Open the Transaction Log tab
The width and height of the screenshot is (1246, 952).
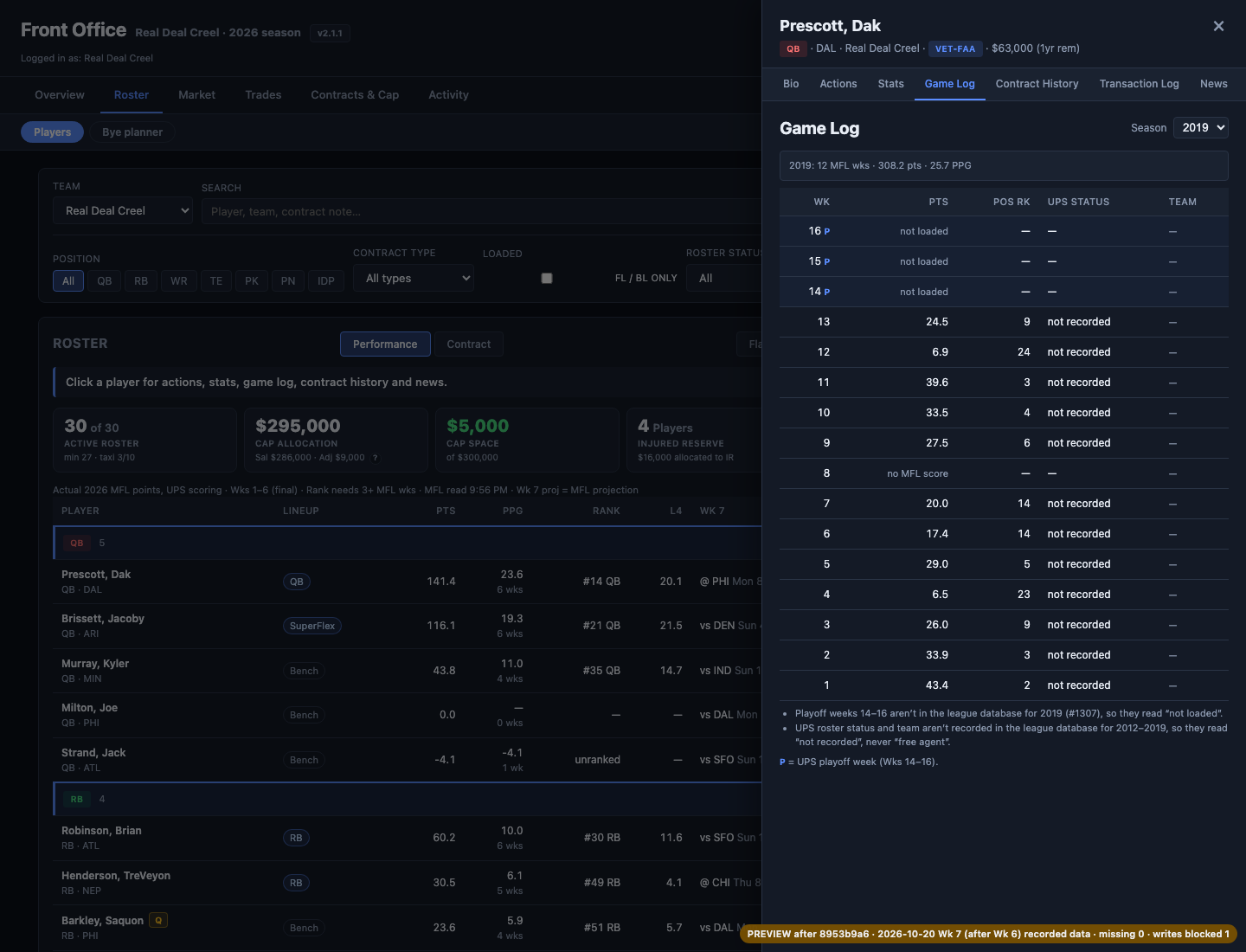pyautogui.click(x=1139, y=84)
